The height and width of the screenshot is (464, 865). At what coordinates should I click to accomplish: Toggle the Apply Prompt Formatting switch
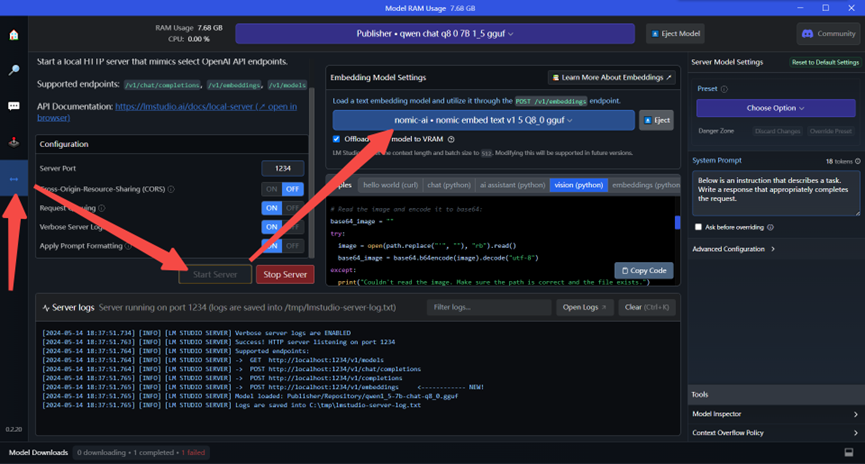282,246
